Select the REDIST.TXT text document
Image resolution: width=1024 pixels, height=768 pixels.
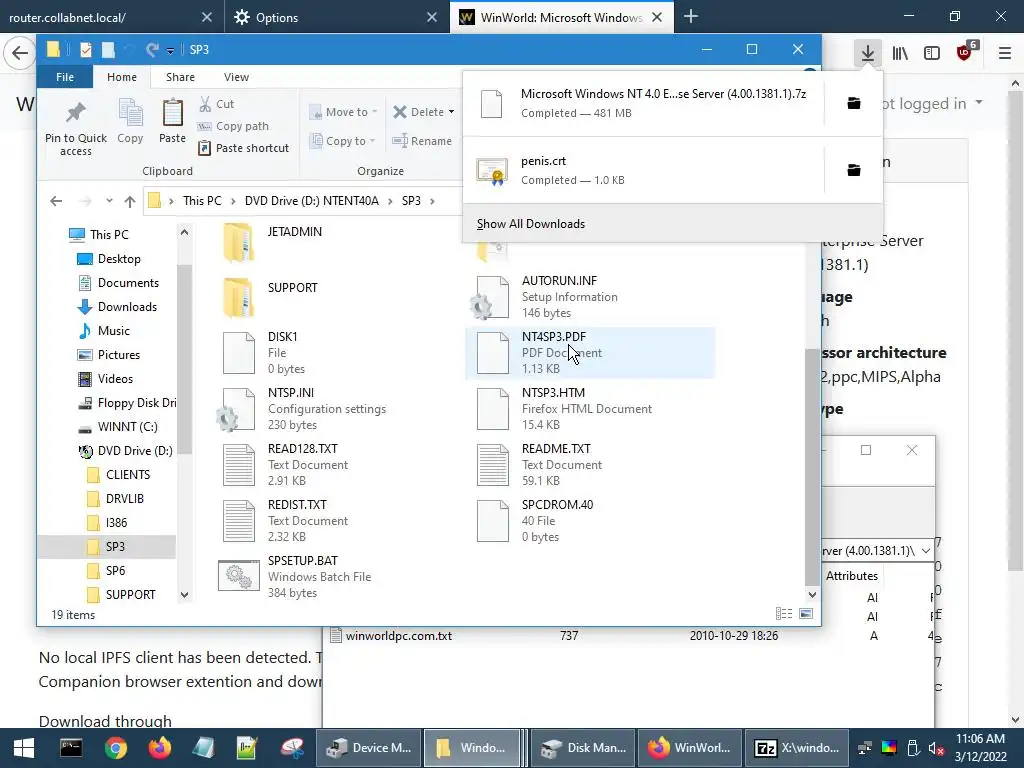286,521
